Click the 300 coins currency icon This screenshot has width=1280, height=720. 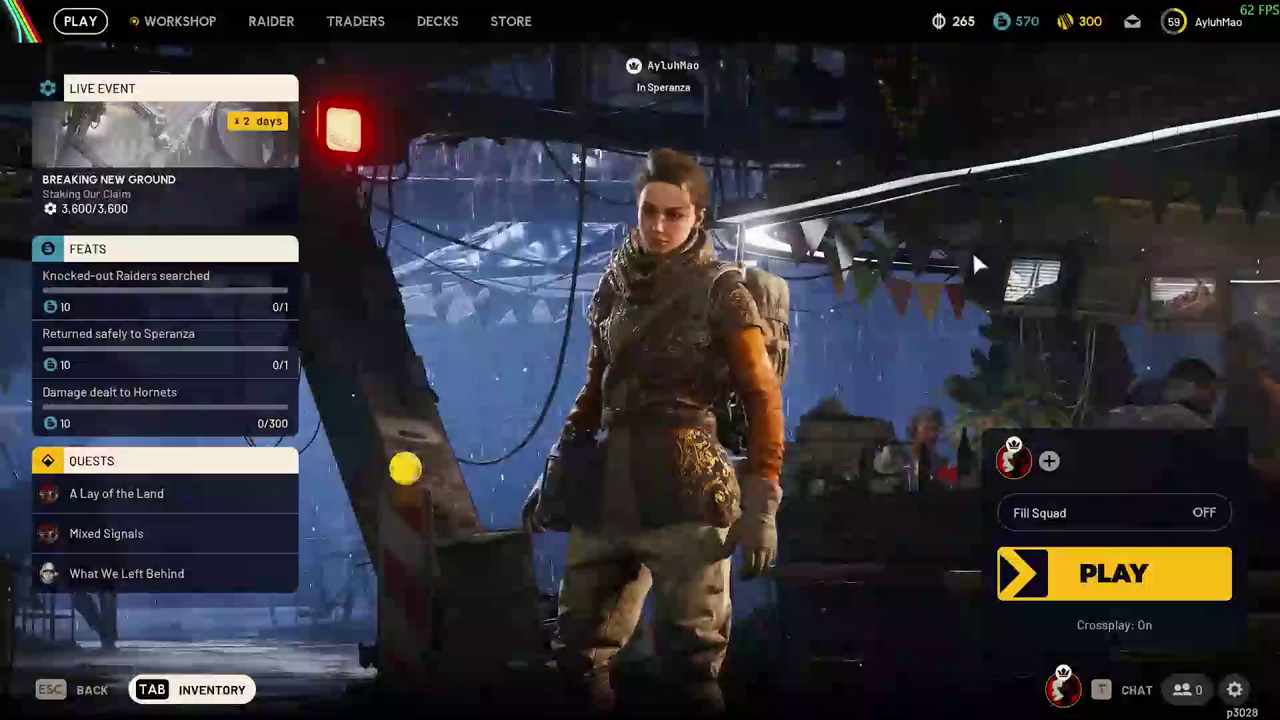(x=1066, y=21)
